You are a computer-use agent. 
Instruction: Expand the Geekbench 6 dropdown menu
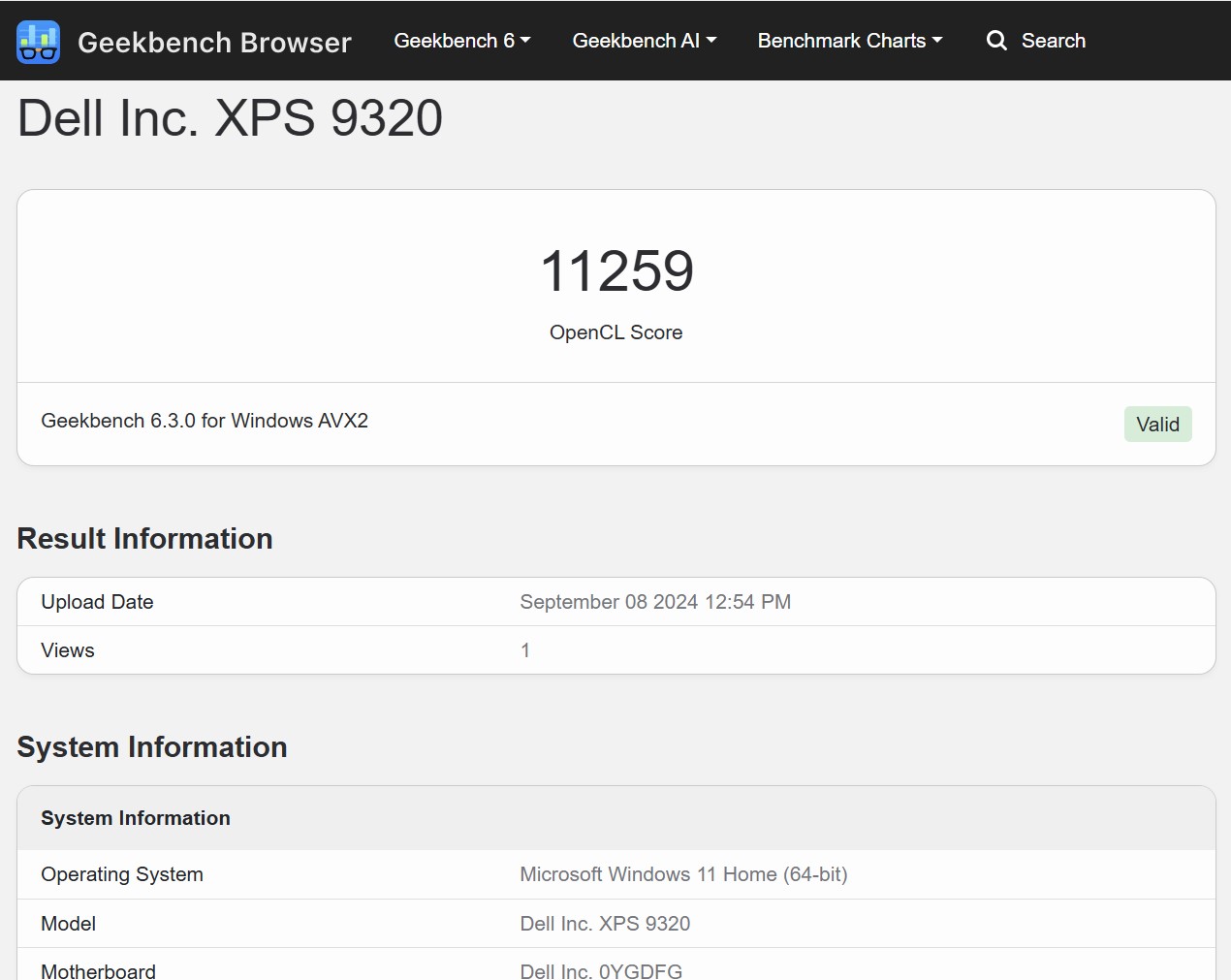[x=462, y=41]
